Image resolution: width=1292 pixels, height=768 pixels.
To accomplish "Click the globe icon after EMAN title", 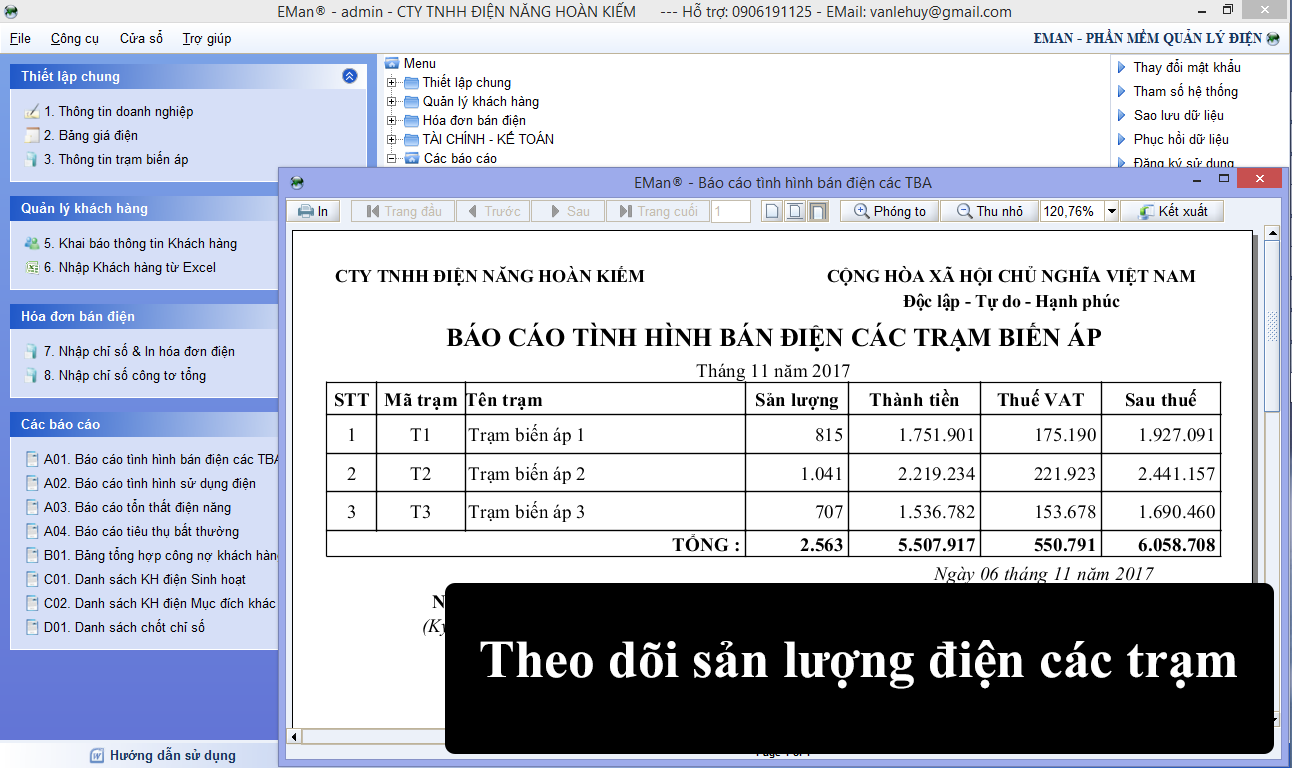I will click(1273, 39).
